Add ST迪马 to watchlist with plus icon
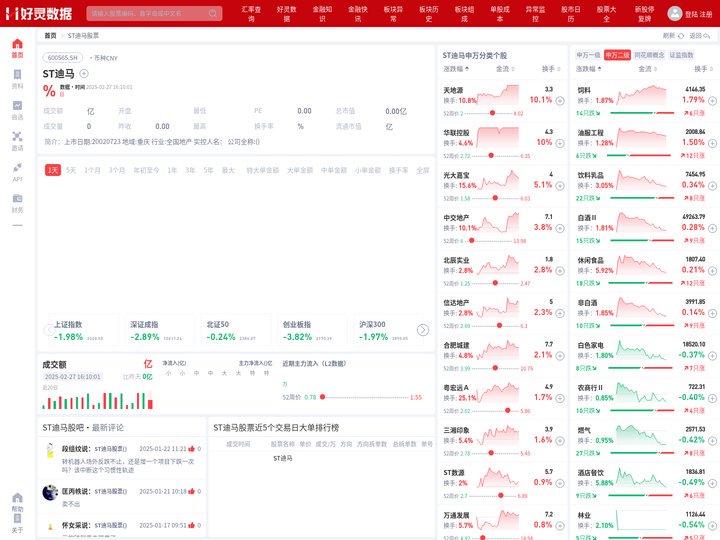The width and height of the screenshot is (720, 540). coord(84,73)
